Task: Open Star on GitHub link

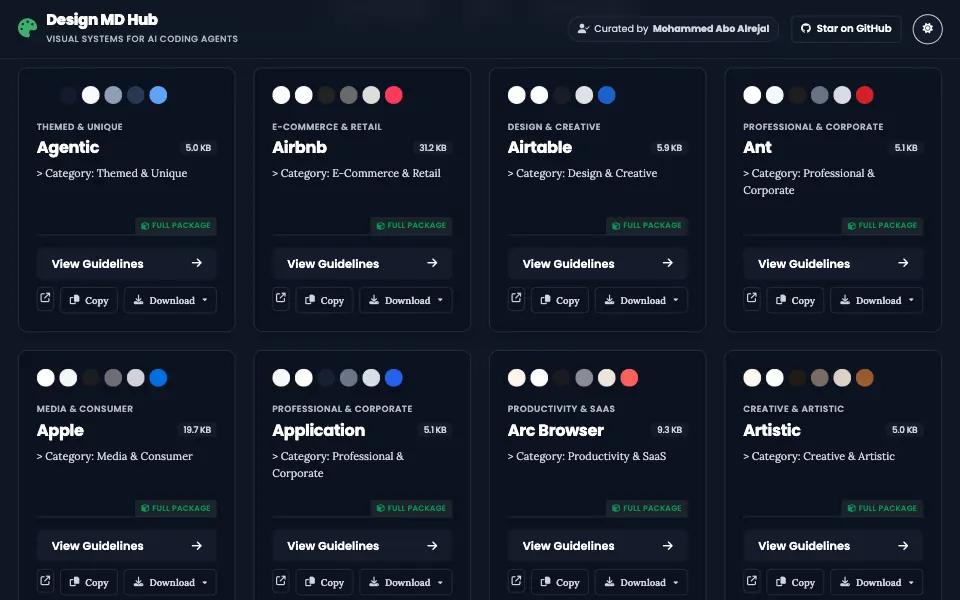Action: pos(846,29)
